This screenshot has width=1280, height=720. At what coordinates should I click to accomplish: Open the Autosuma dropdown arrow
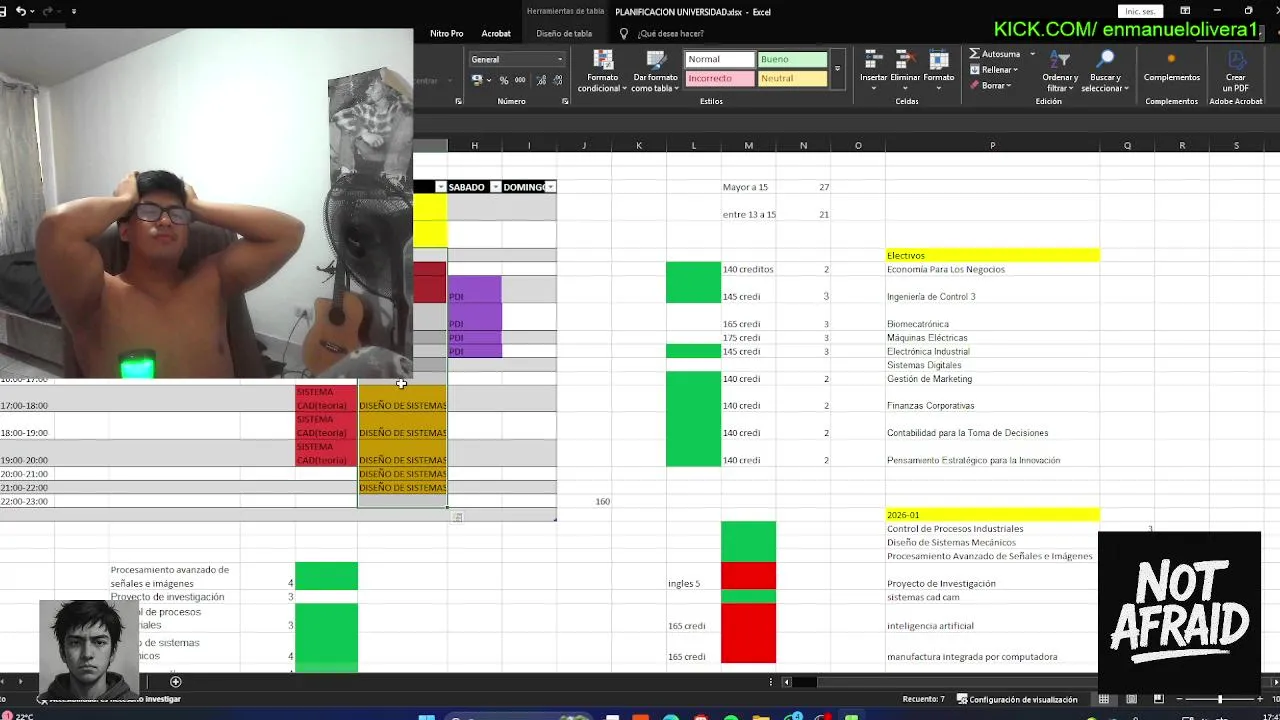1032,54
